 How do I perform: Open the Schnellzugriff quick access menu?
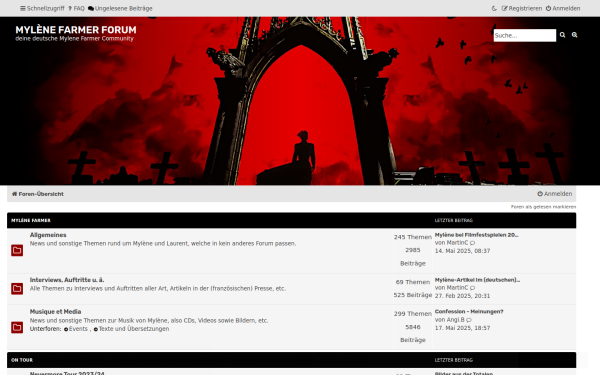pos(42,8)
